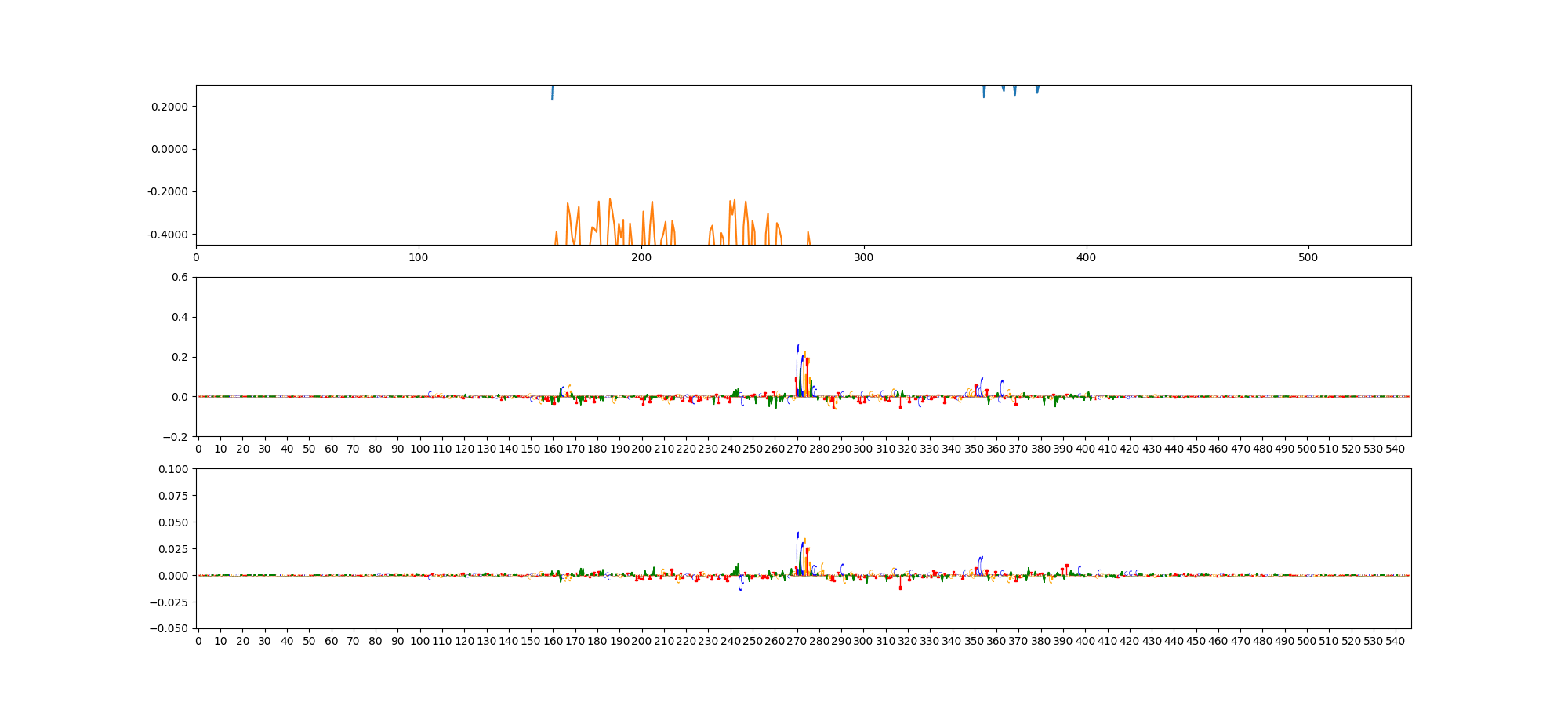Click the -0.4000 y-axis label in top plot
1568x706 pixels.
169,235
